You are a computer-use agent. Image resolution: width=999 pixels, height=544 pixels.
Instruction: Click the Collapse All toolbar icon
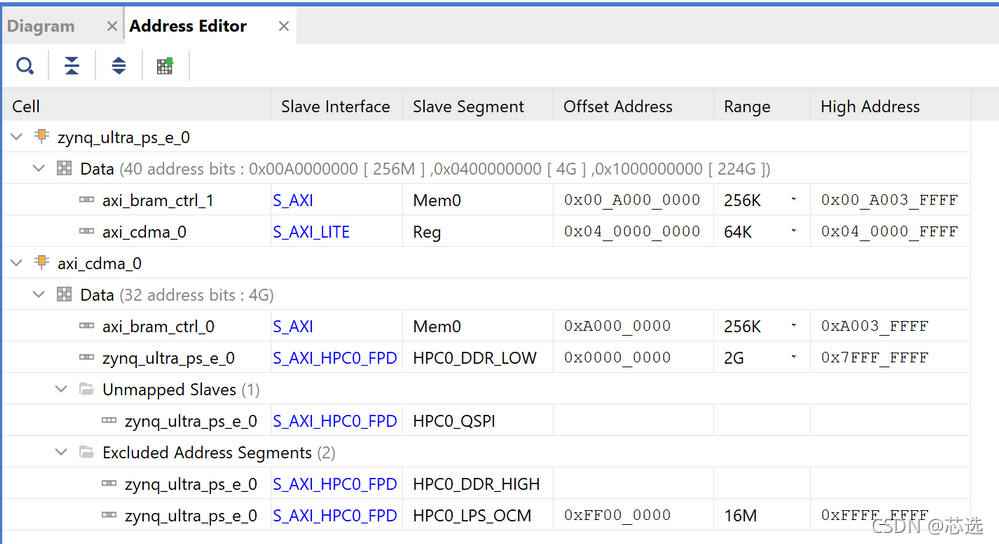click(x=72, y=66)
